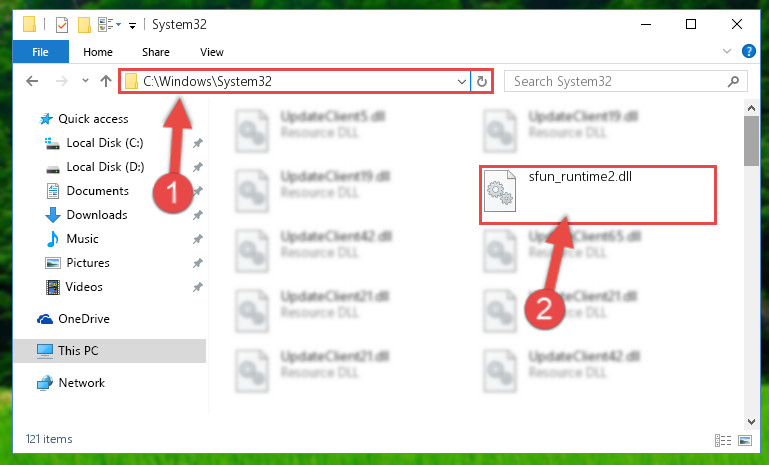The width and height of the screenshot is (769, 465).
Task: Refresh the System32 folder view
Action: pyautogui.click(x=482, y=81)
